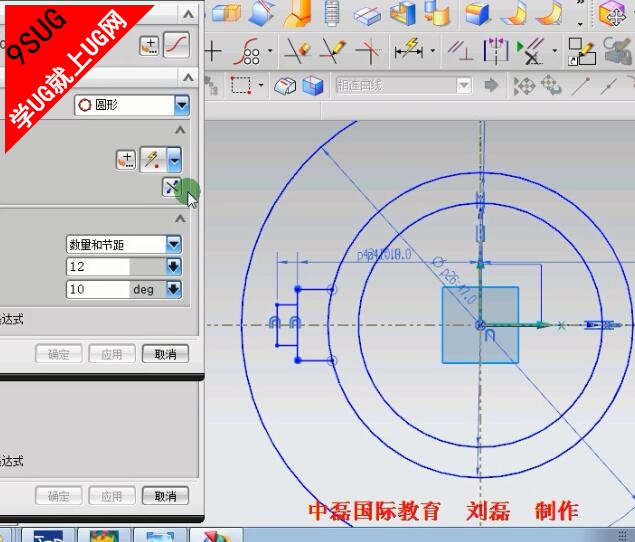Select the Quick Trim tool
This screenshot has width=635, height=542.
(298, 51)
